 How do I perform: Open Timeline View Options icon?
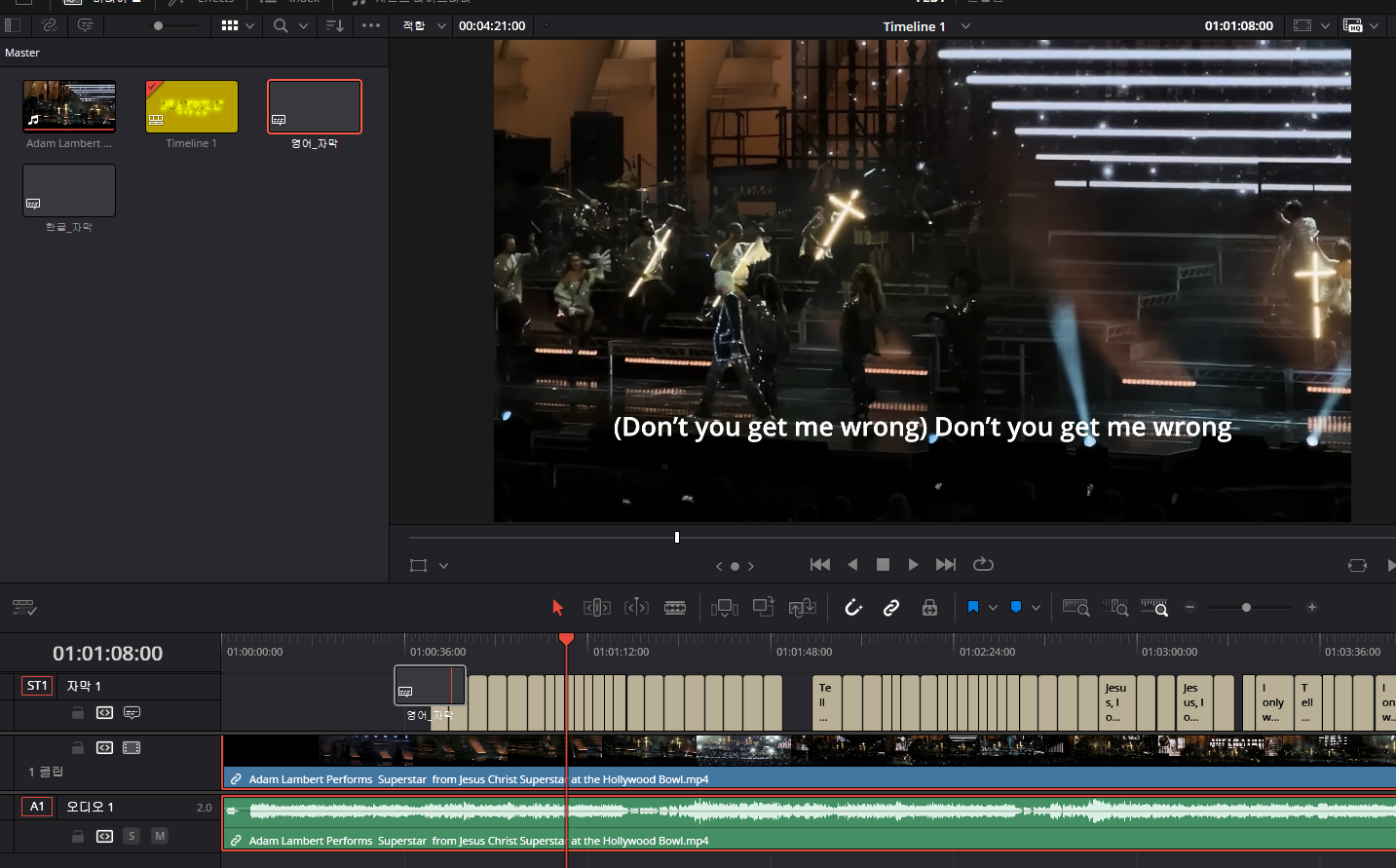pos(24,607)
